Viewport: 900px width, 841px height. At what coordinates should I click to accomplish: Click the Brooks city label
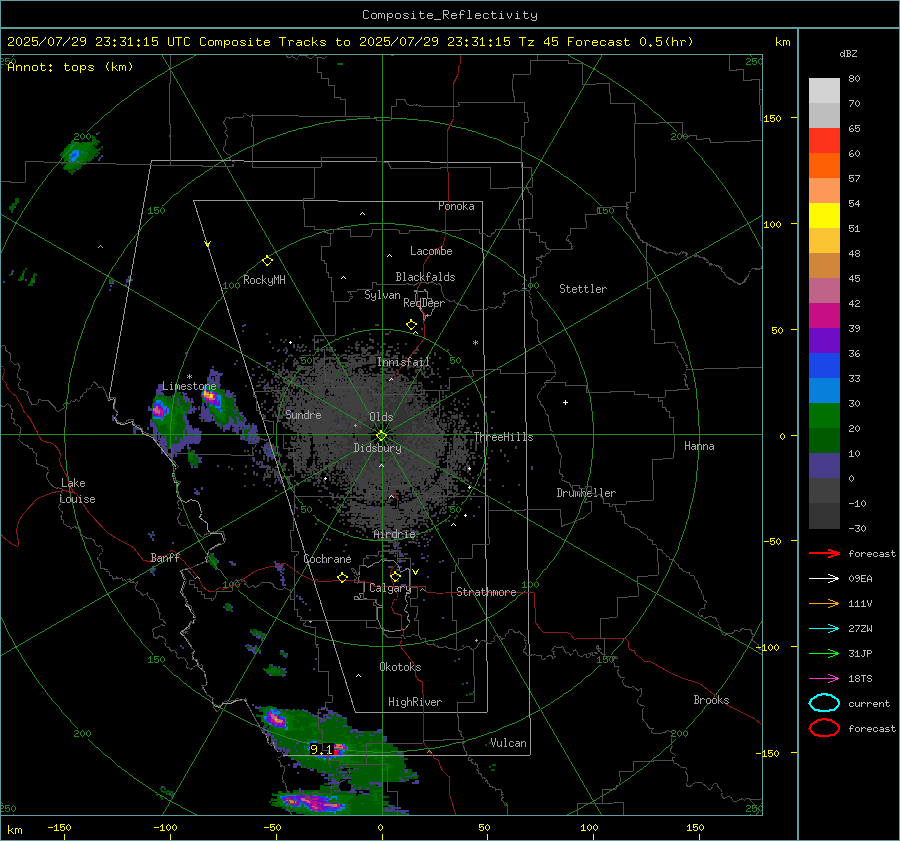click(x=711, y=700)
